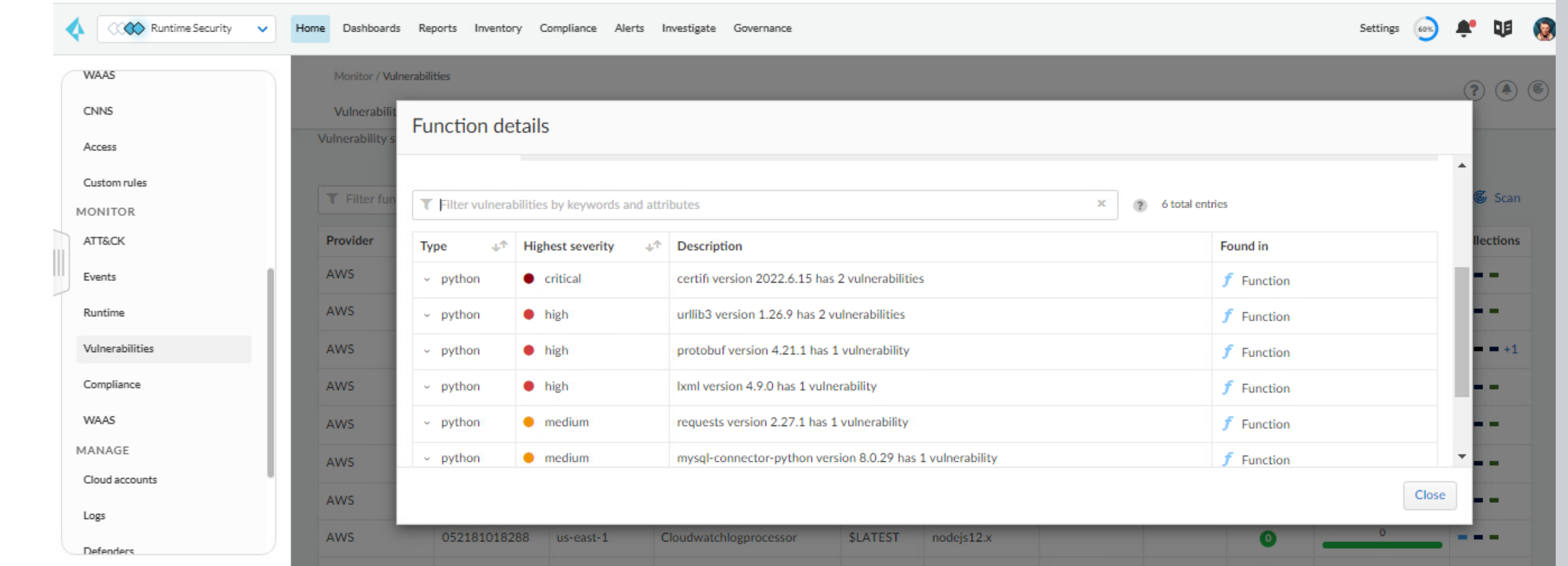
Task: Go to the Investigate tab
Action: tap(688, 29)
